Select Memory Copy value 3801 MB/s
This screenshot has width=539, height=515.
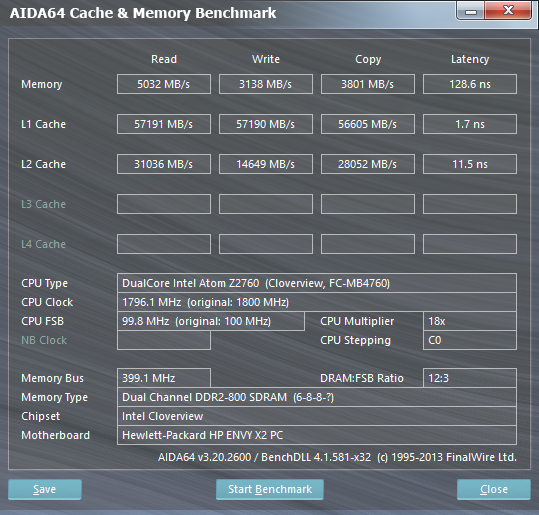[368, 84]
